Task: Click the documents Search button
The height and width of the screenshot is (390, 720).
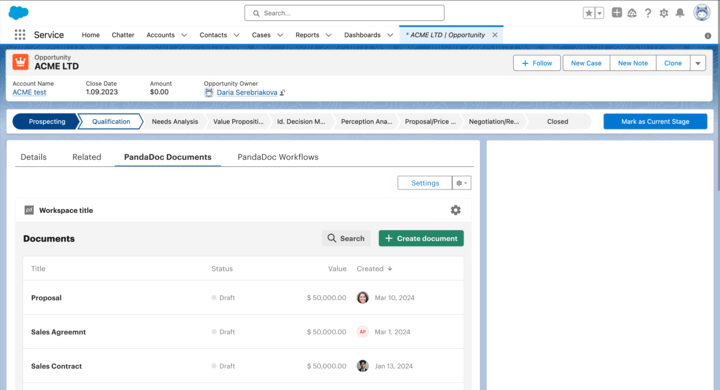Action: pyautogui.click(x=346, y=238)
